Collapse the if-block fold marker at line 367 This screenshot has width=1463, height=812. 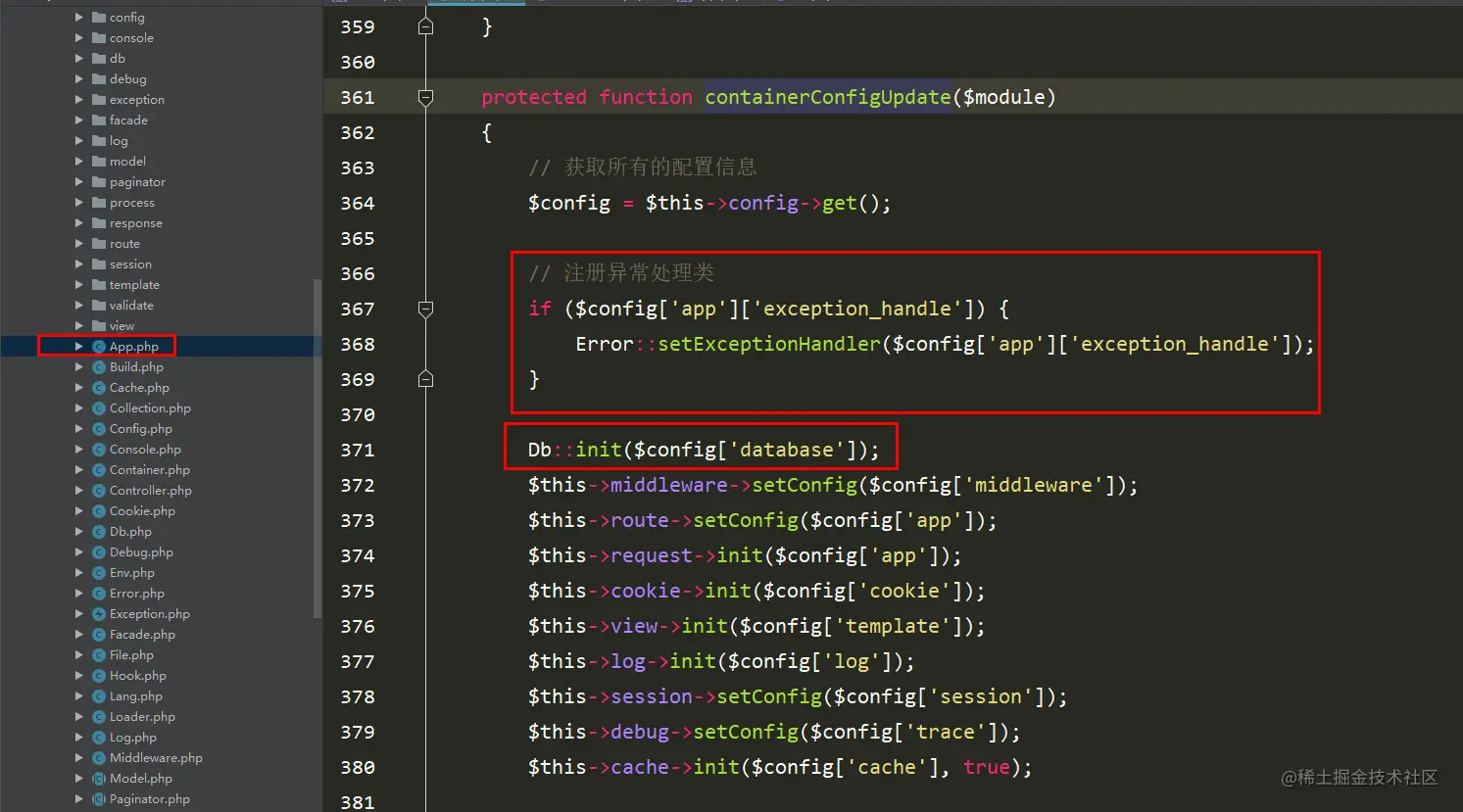tap(425, 309)
